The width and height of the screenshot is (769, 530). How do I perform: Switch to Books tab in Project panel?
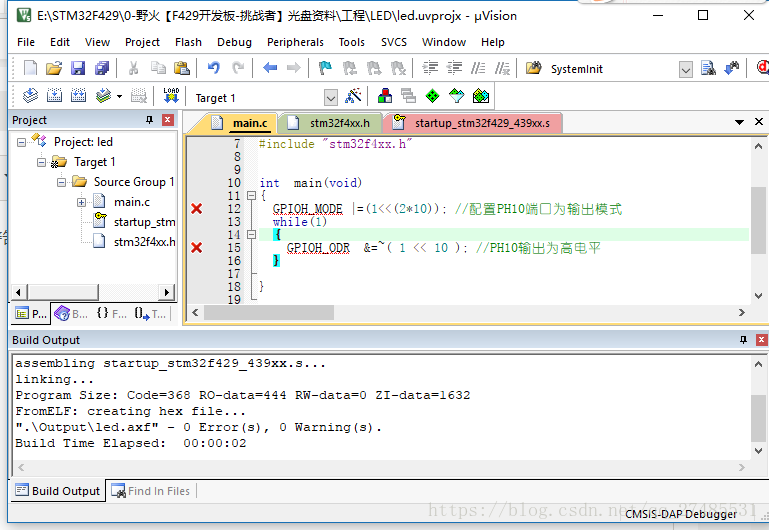71,313
